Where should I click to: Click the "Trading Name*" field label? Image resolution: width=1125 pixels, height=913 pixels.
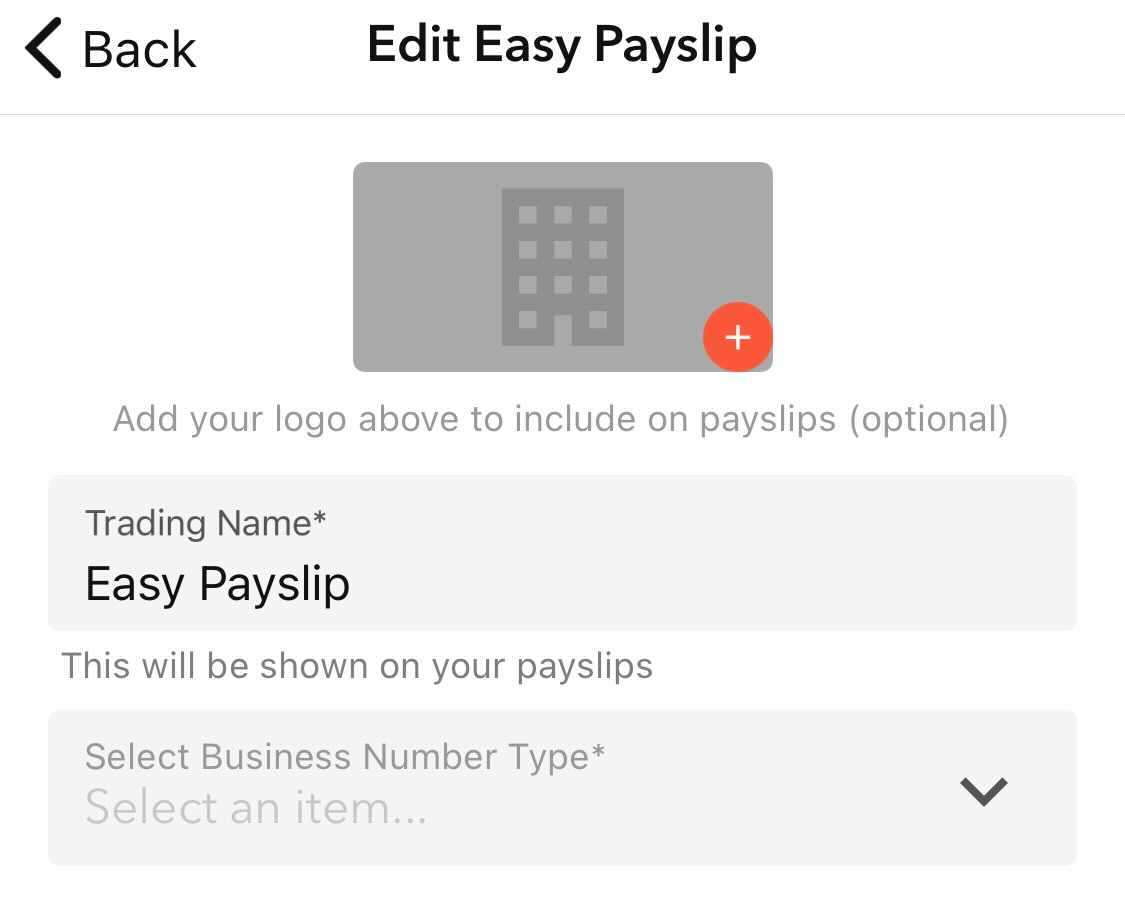click(x=206, y=523)
